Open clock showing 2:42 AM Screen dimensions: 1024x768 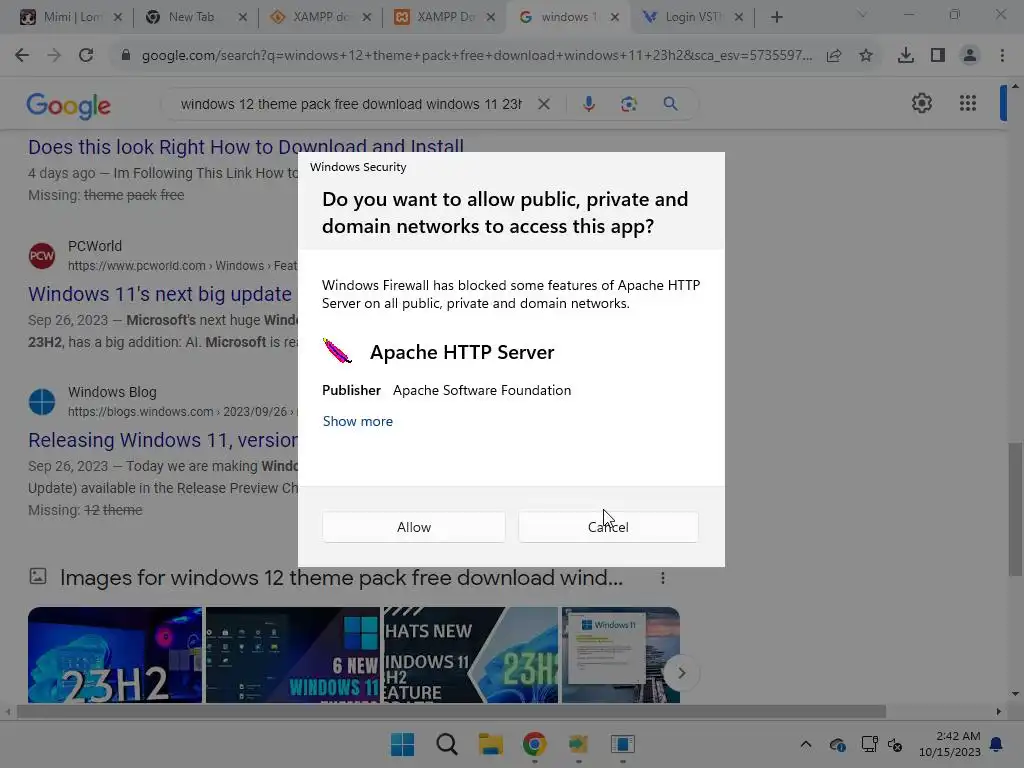pyautogui.click(x=950, y=744)
